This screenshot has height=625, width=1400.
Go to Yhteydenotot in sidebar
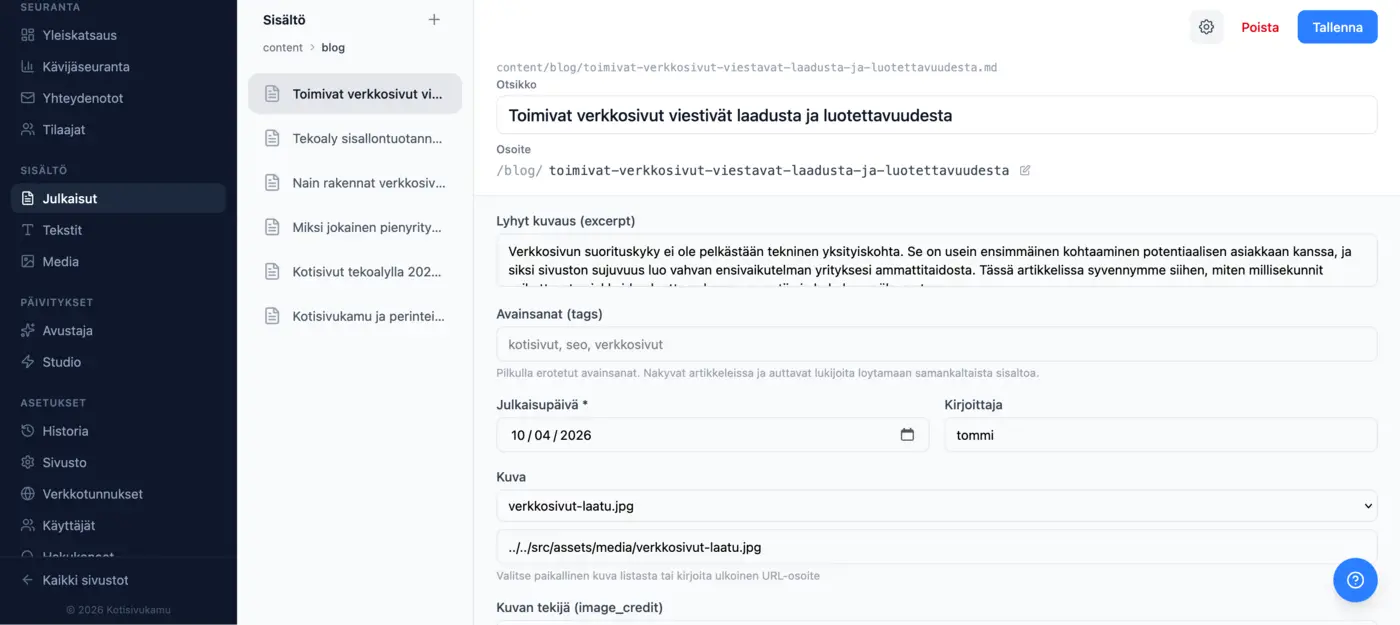point(118,98)
